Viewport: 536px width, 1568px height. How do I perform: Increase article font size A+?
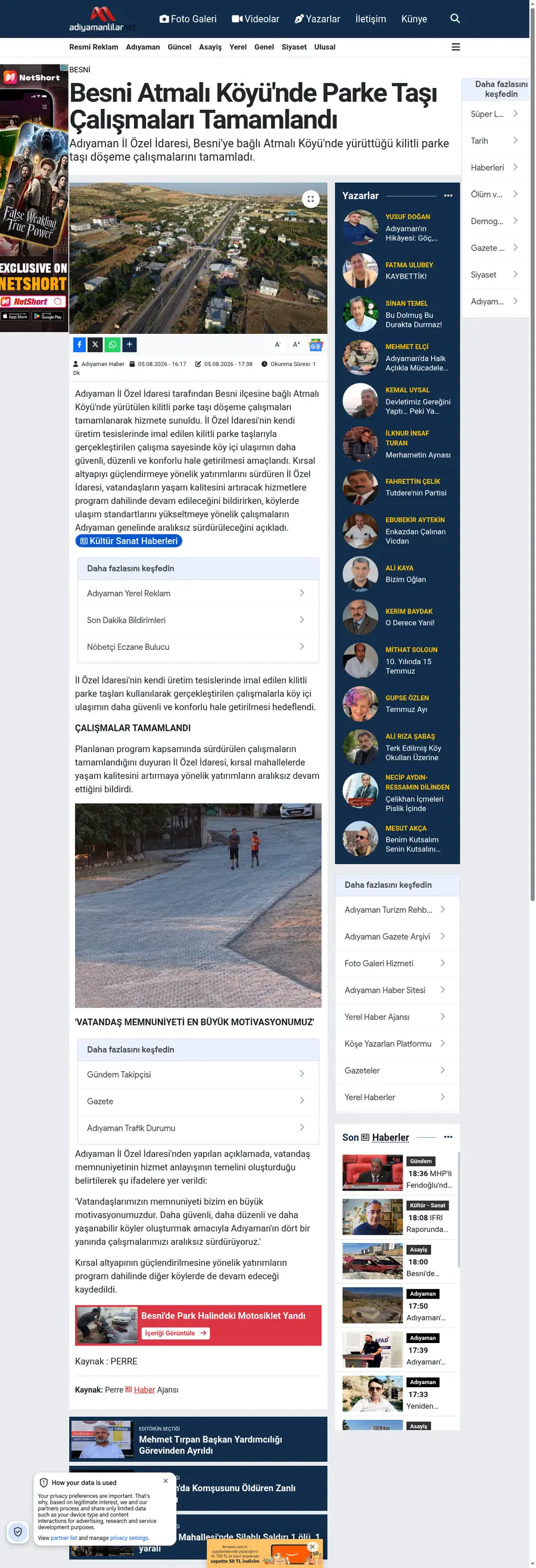click(297, 345)
